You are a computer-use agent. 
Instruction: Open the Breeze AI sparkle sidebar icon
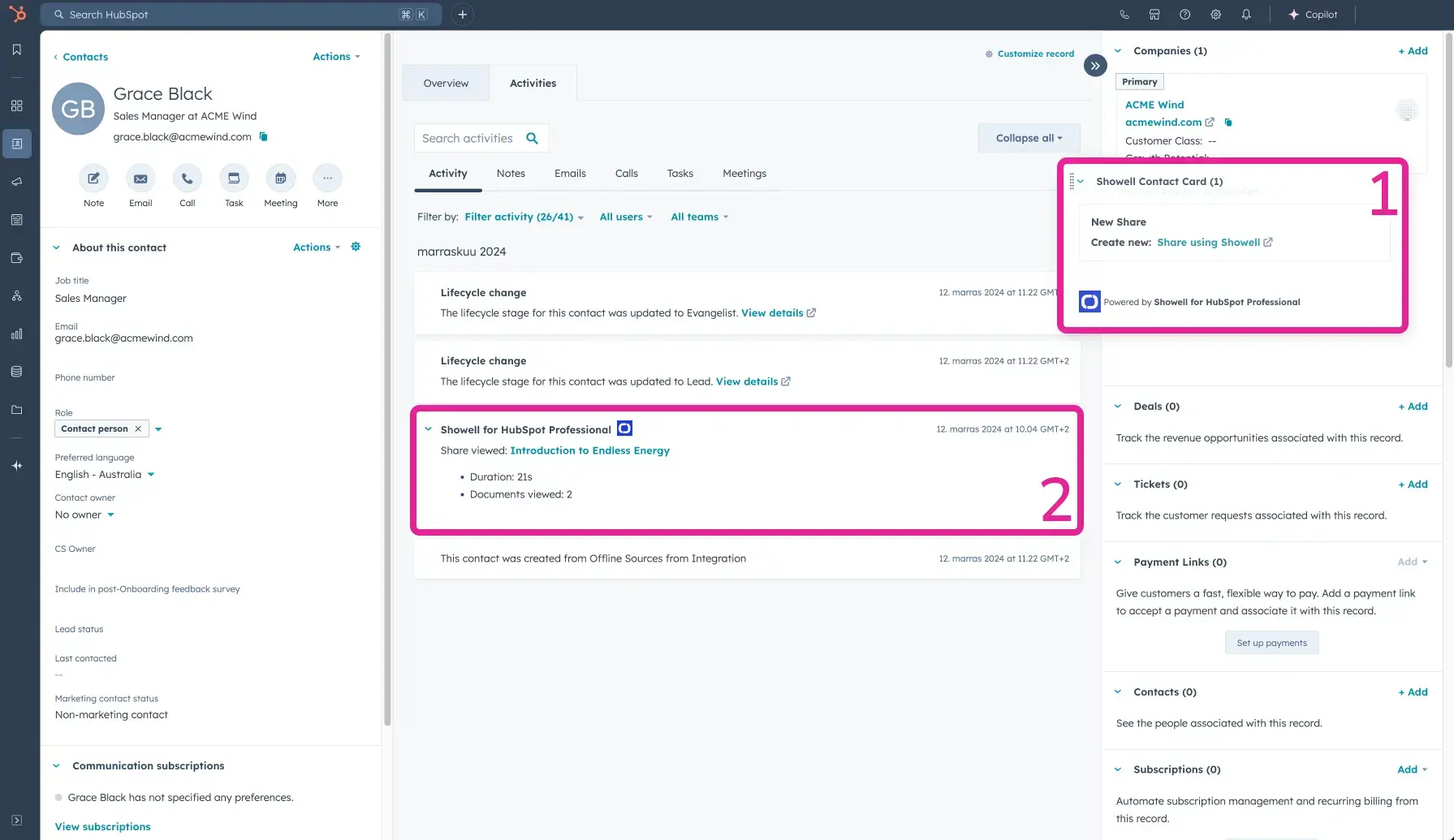(16, 466)
